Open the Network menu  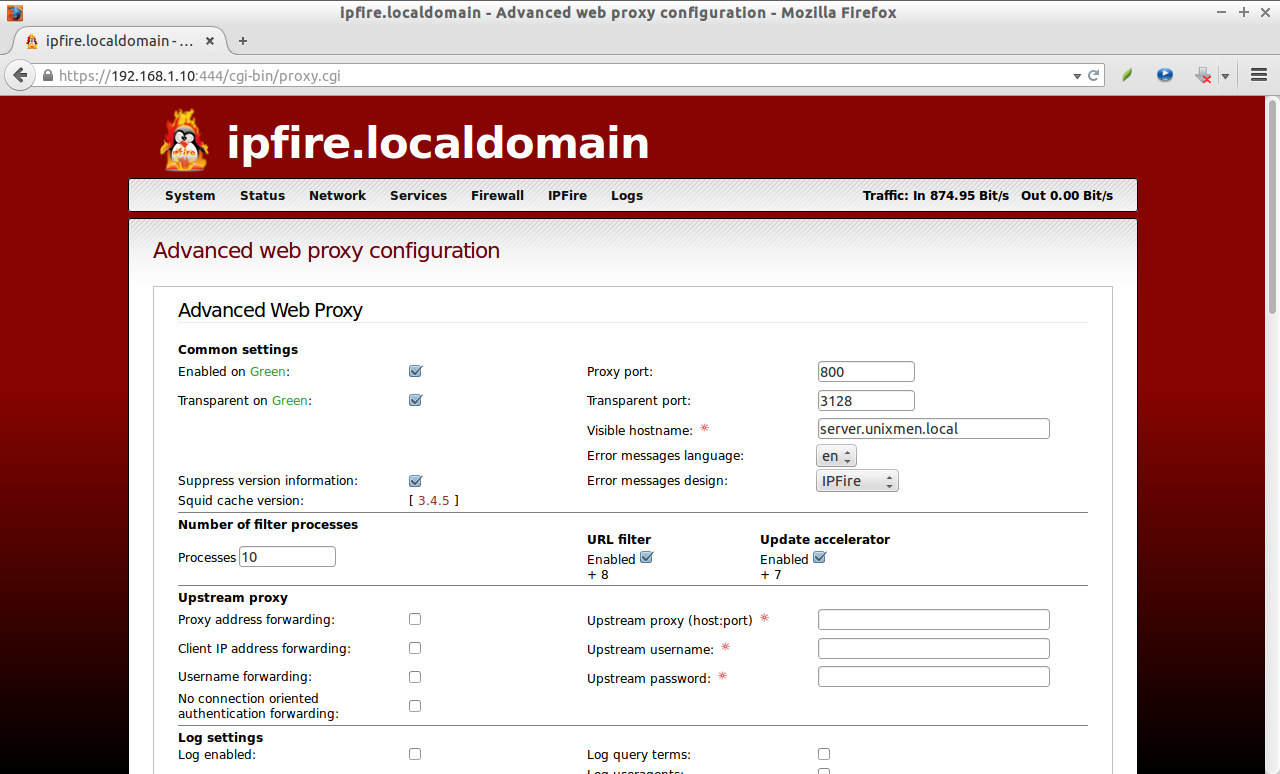click(337, 196)
